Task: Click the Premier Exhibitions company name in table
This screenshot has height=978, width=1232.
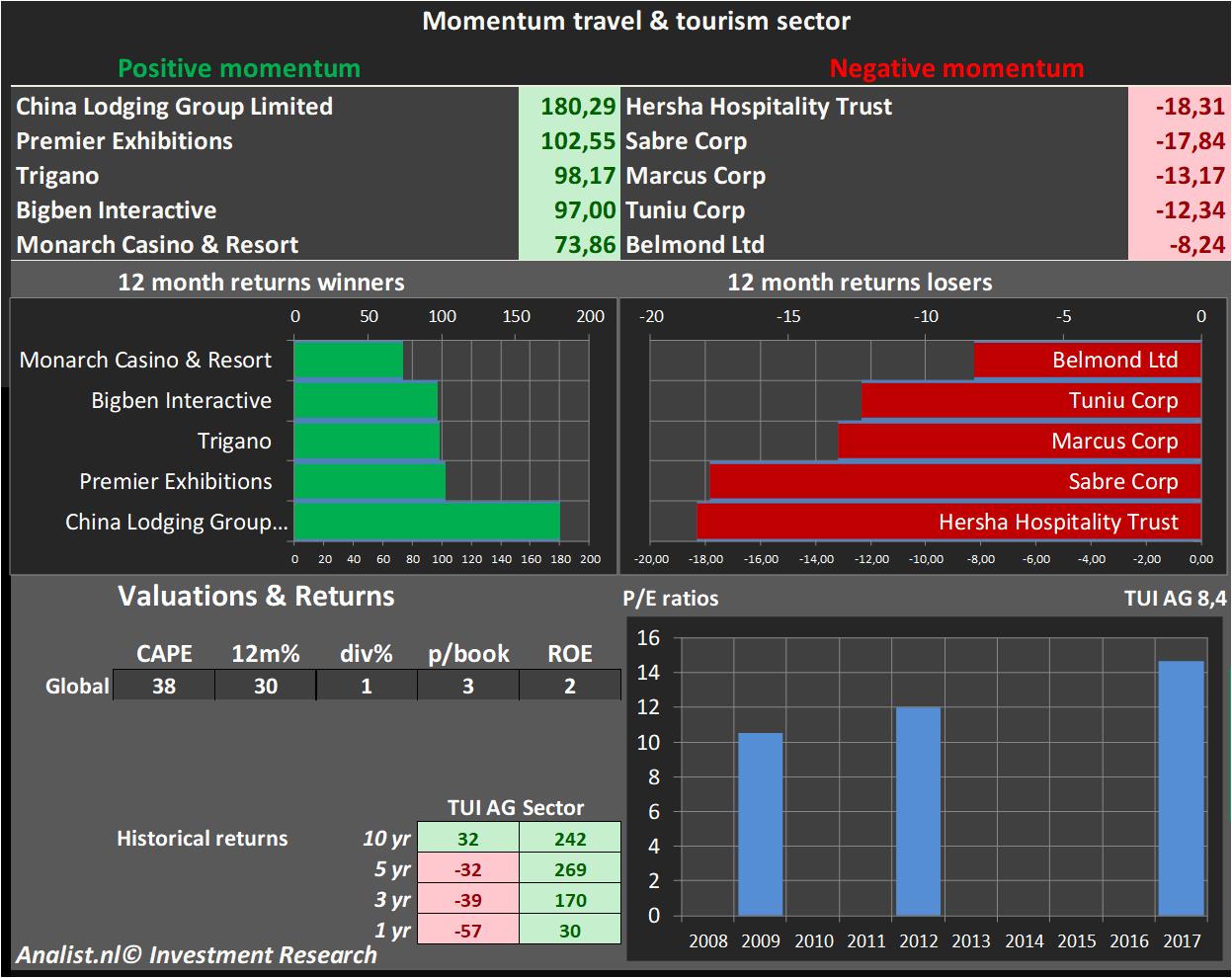Action: coord(124,141)
